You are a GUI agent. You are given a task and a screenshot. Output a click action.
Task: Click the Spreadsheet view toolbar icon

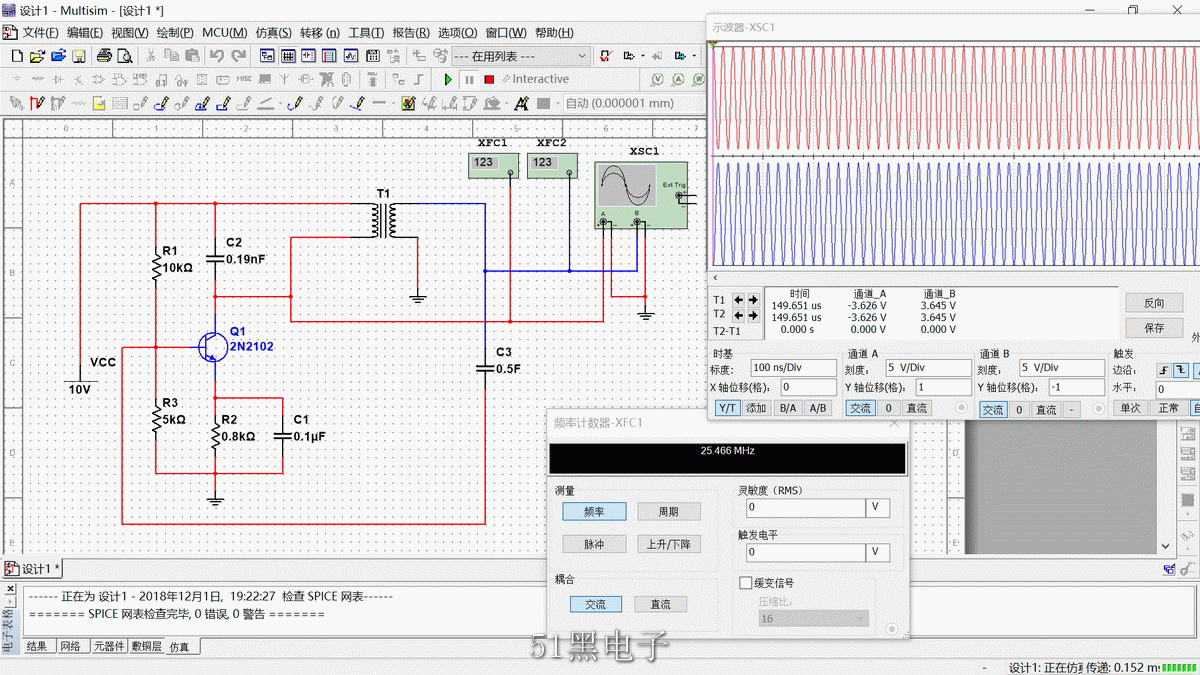pyautogui.click(x=288, y=56)
